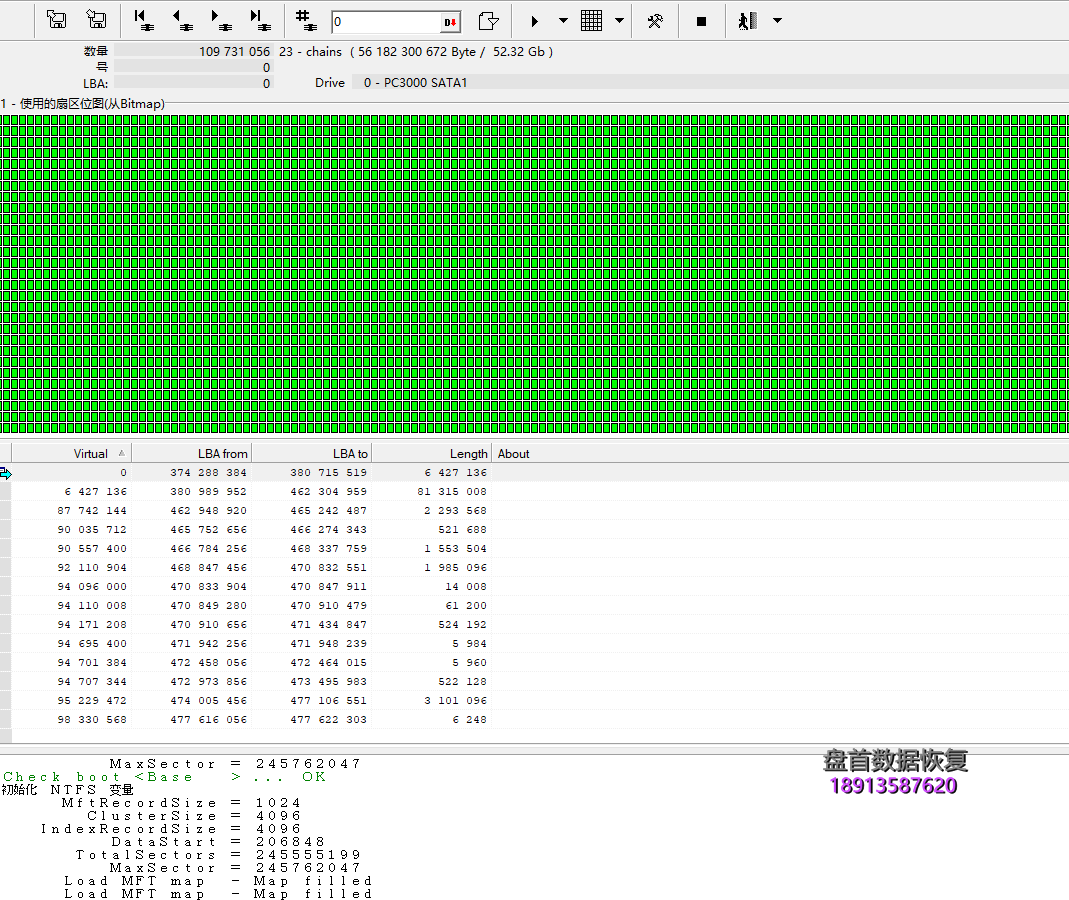Click the LBA from column header
Image resolution: width=1069 pixels, height=900 pixels.
pos(222,454)
